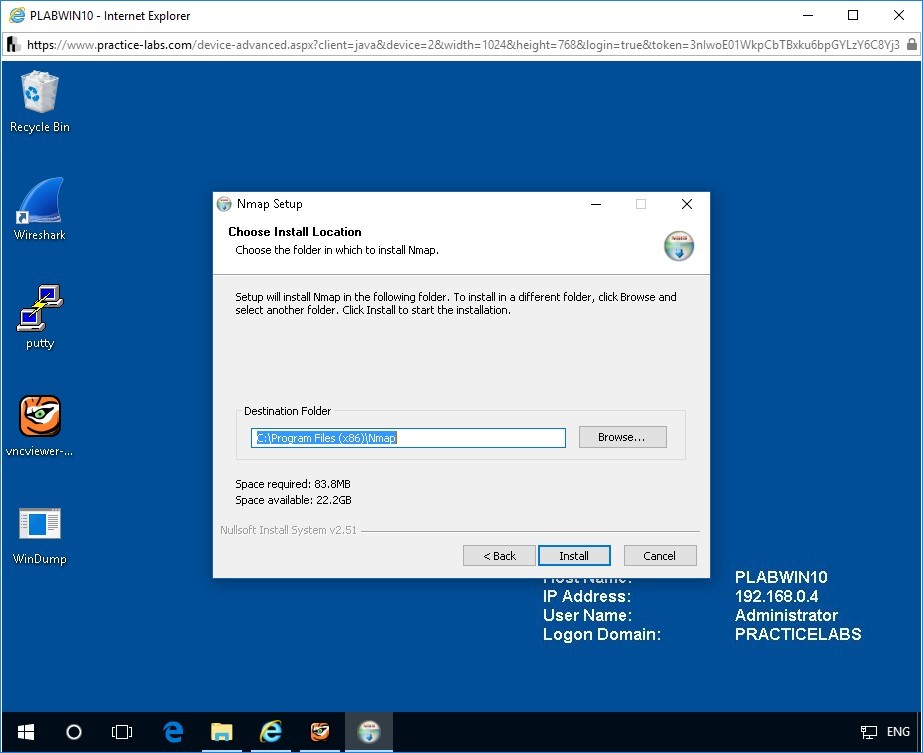This screenshot has height=753, width=923.
Task: Click the 'Space required: 83.8MB' text
Action: click(x=293, y=484)
